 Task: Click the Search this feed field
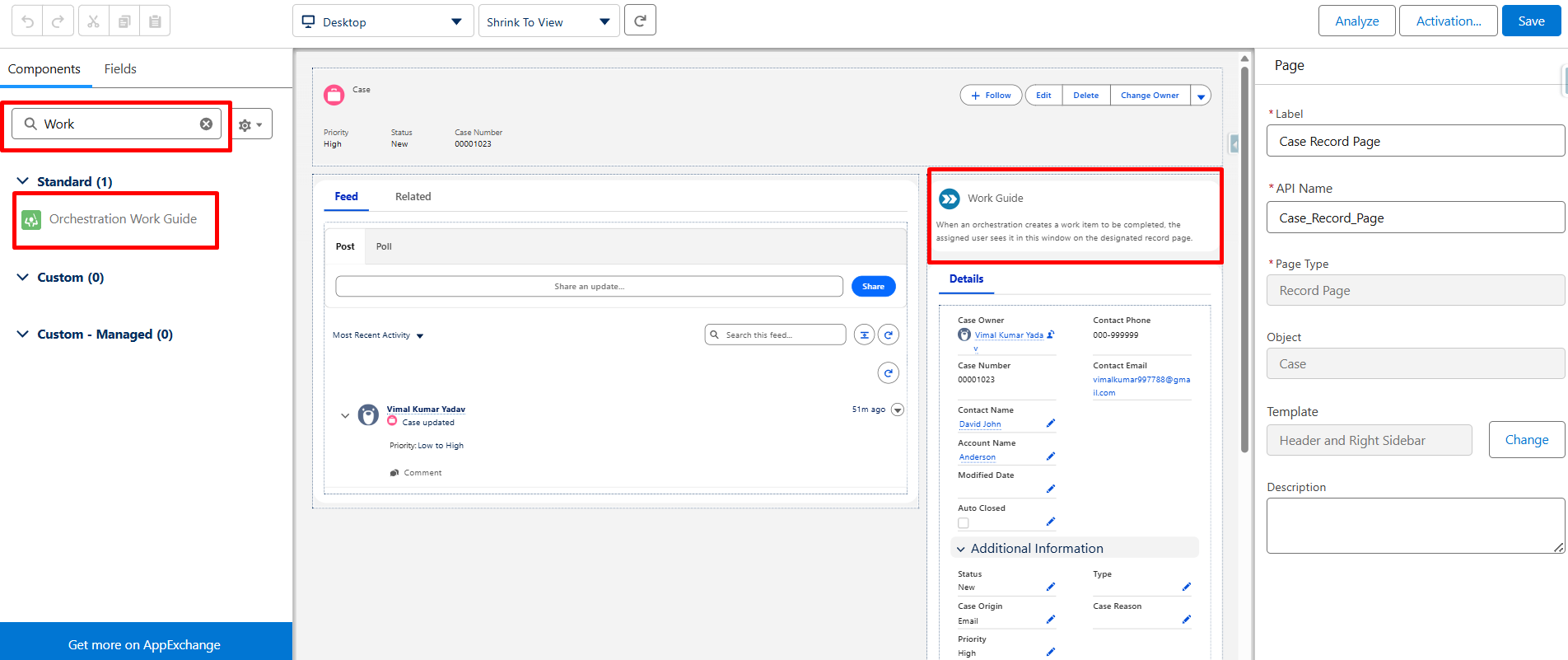[775, 335]
